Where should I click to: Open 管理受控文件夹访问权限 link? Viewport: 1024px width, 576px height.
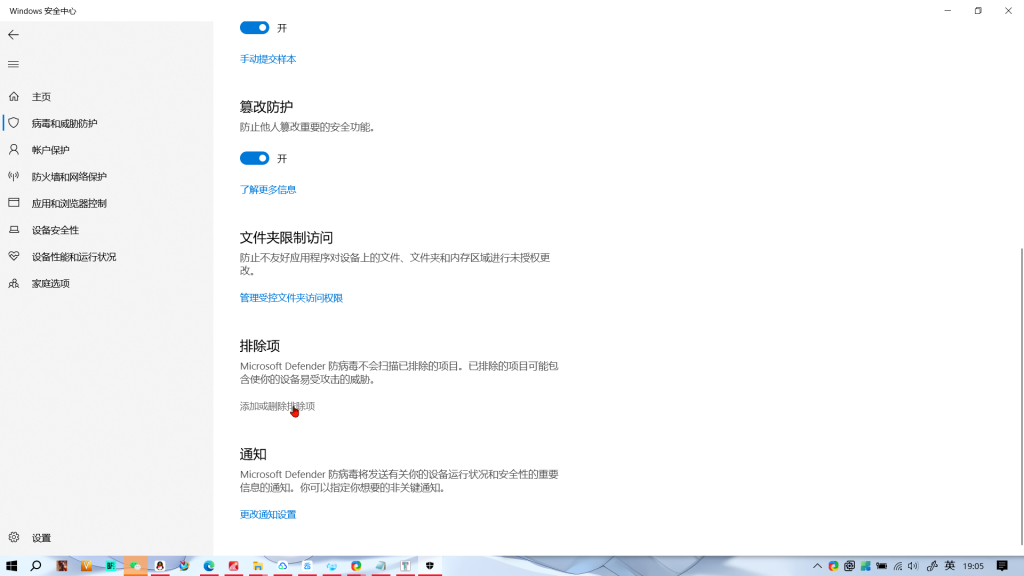coord(291,298)
